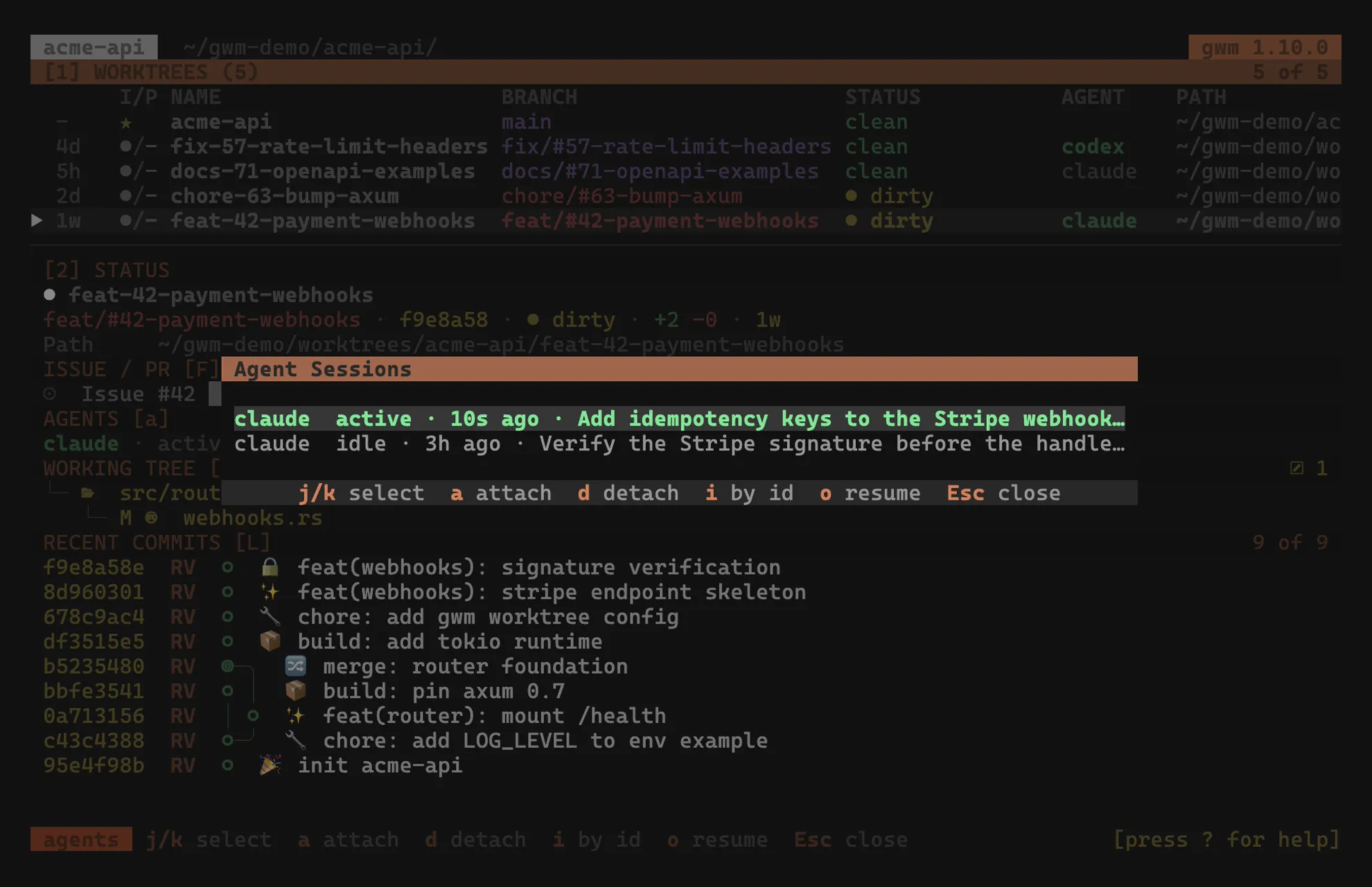The width and height of the screenshot is (1372, 887).
Task: Click merge icon on router foundation commit
Action: tap(295, 667)
